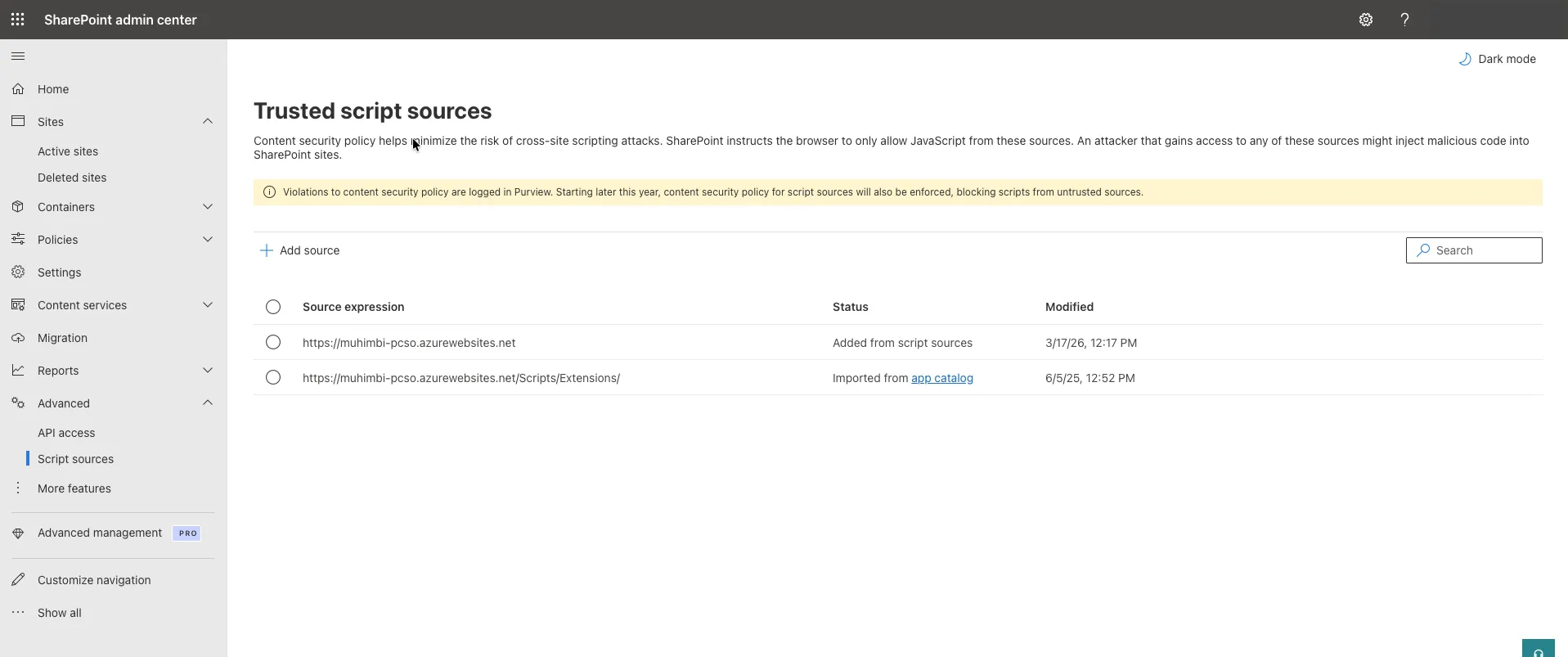Open the teal help widget at bottom right
Screen dimensions: 1568x657
tap(1539, 648)
